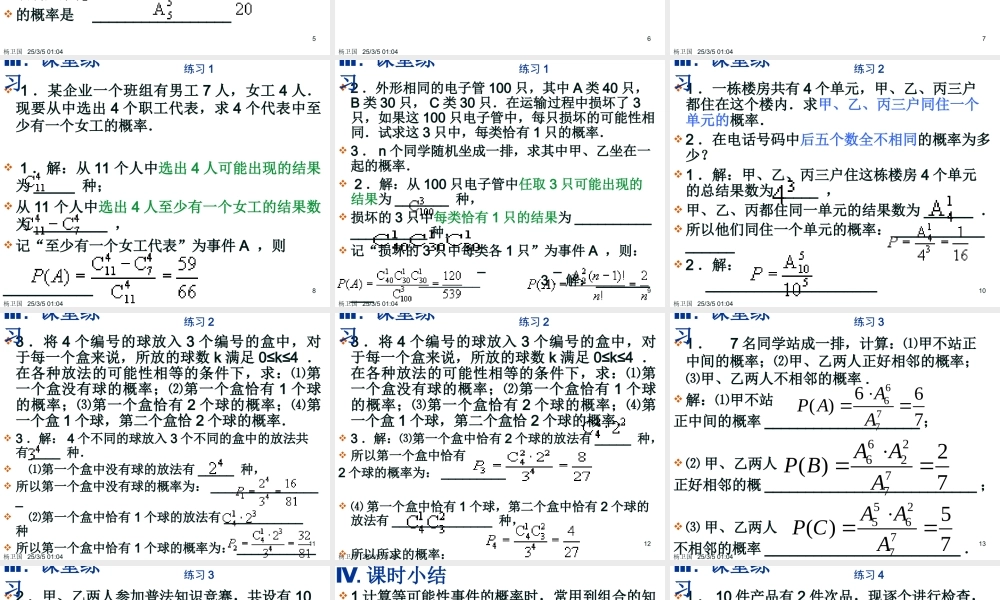Click the blue text 后五个数全不相同
This screenshot has width=1000, height=600.
tap(858, 140)
